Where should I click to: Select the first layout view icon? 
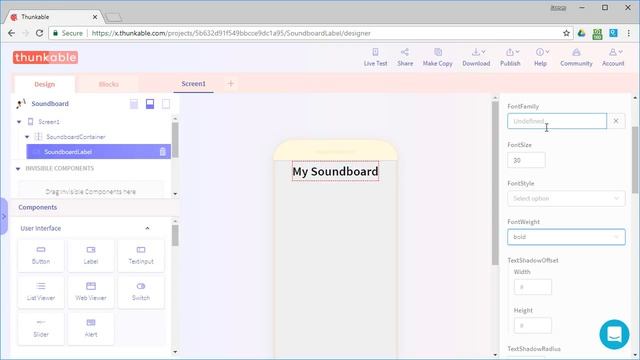pos(134,104)
